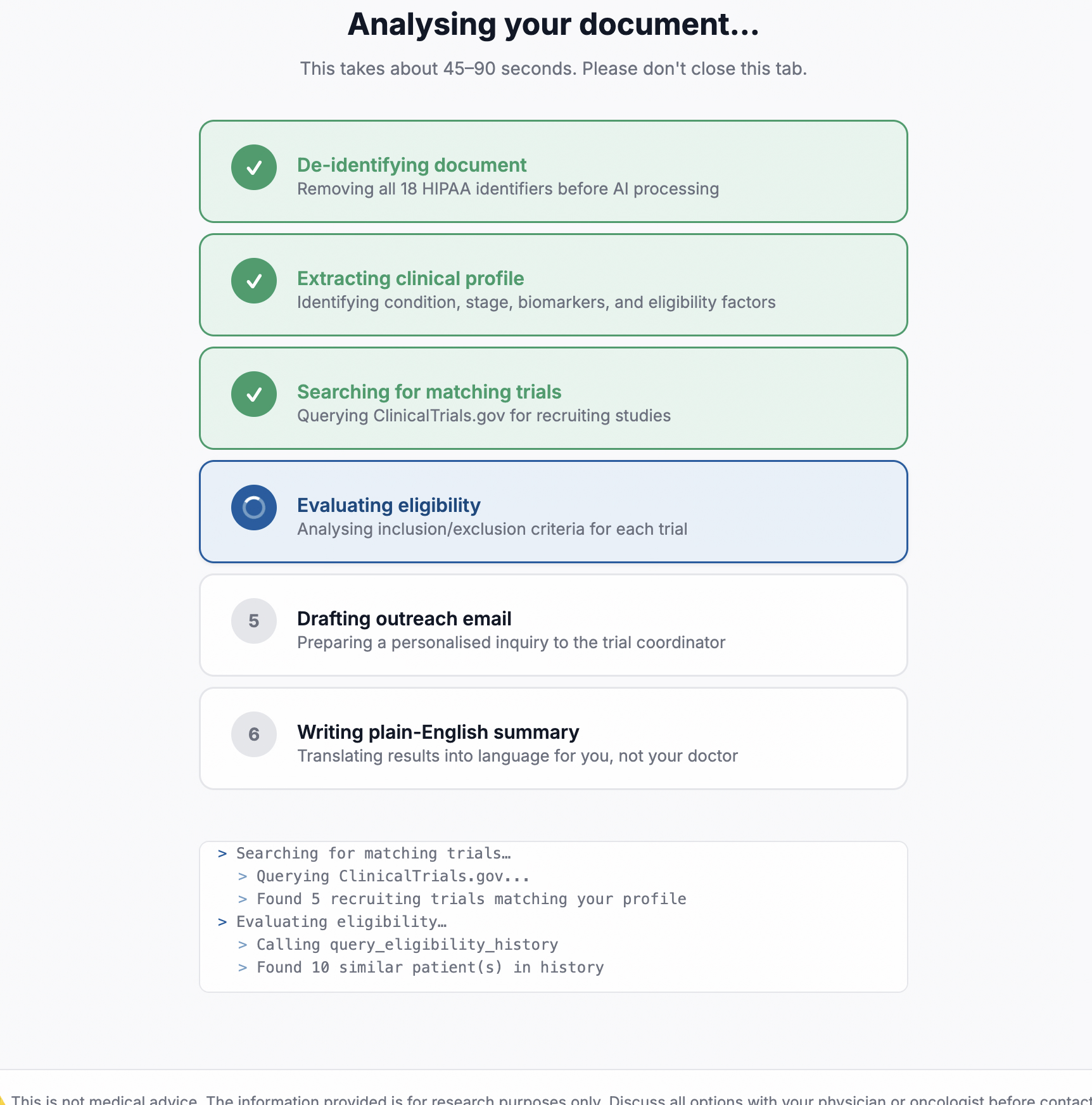The image size is (1092, 1105).
Task: Click the 'Analysing your document...' heading
Action: click(x=554, y=25)
